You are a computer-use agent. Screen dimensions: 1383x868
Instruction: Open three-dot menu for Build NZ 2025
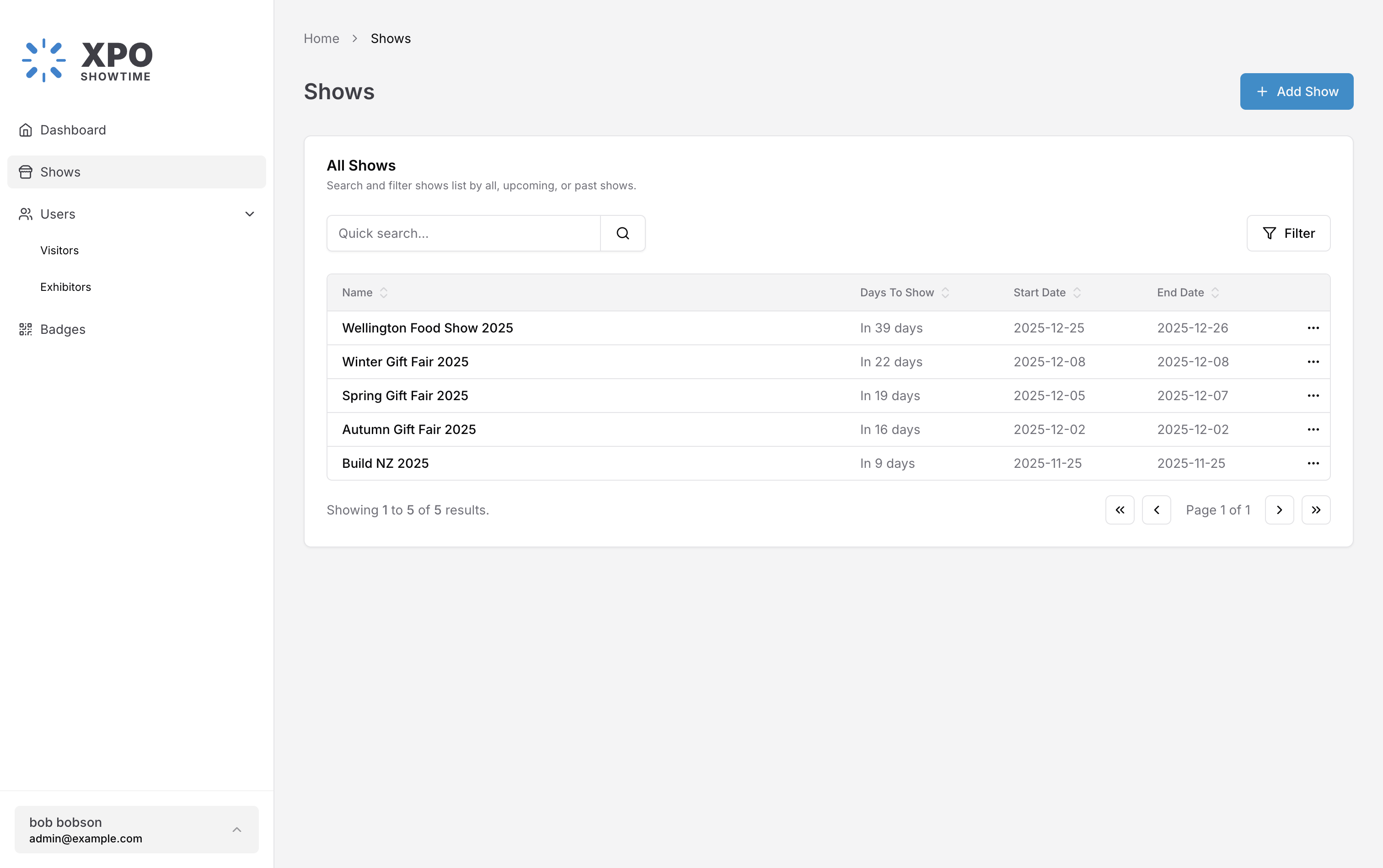(1313, 463)
